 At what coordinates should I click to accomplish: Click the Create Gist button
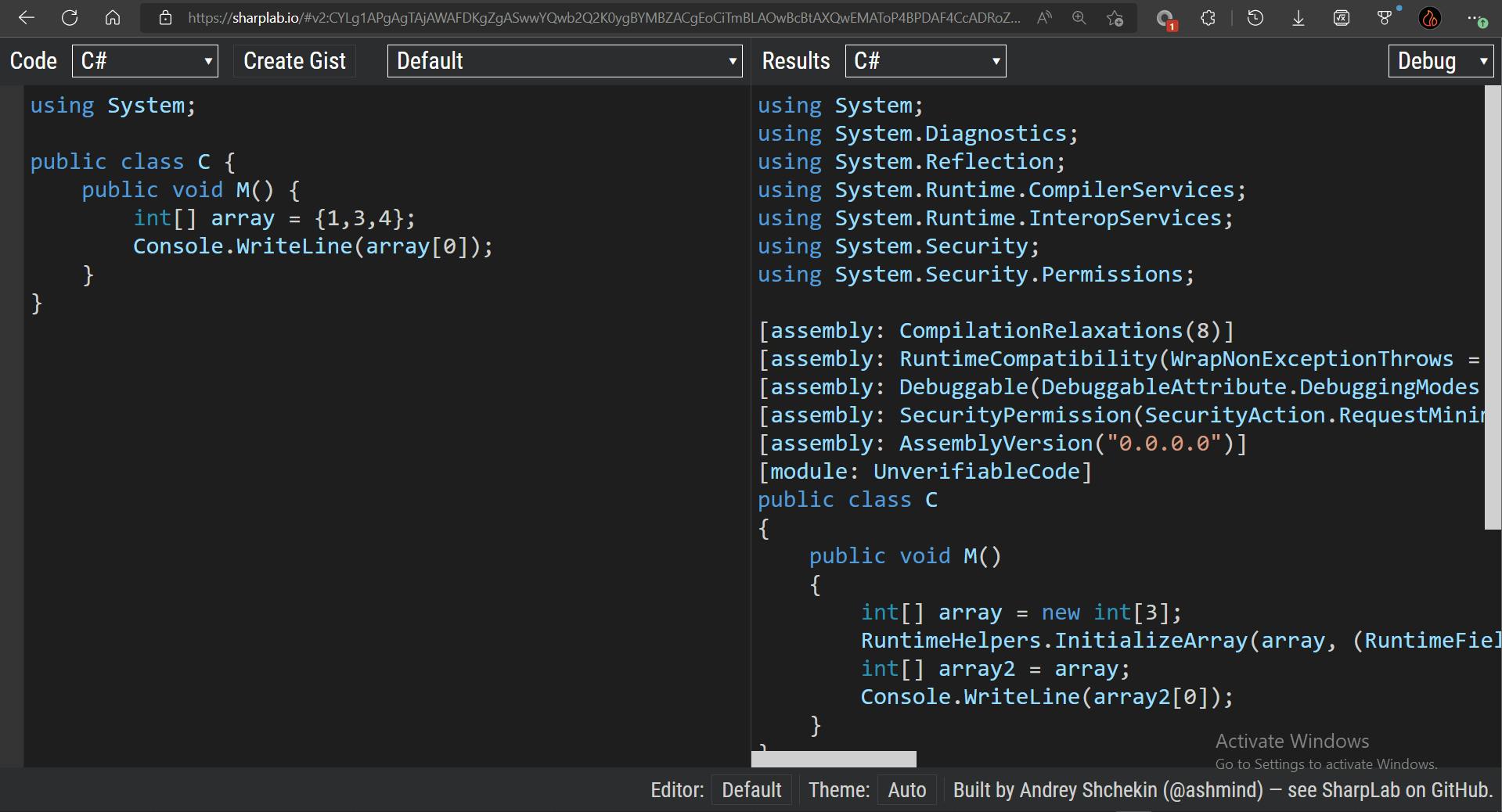coord(294,61)
